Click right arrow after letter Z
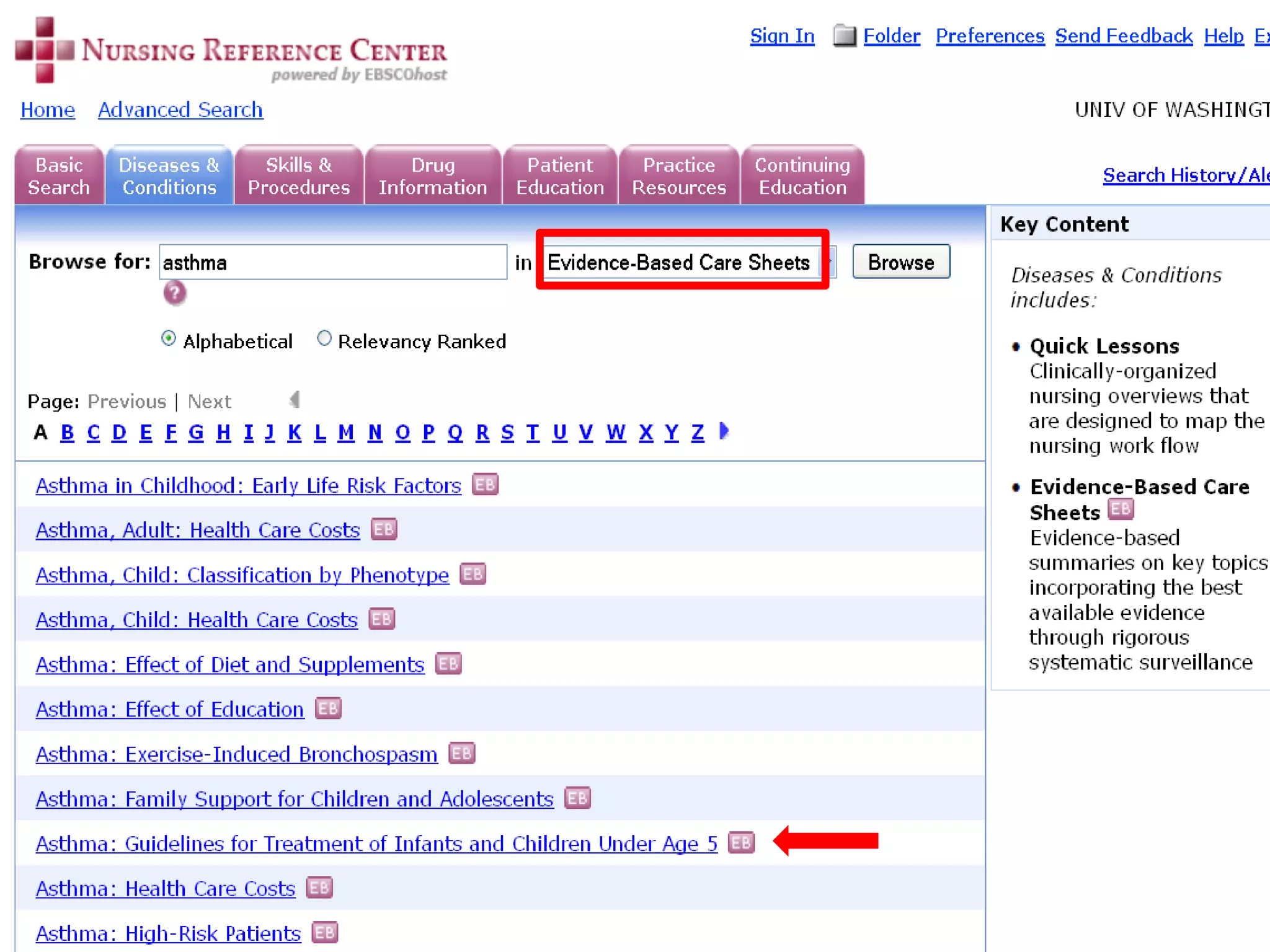 pos(724,431)
